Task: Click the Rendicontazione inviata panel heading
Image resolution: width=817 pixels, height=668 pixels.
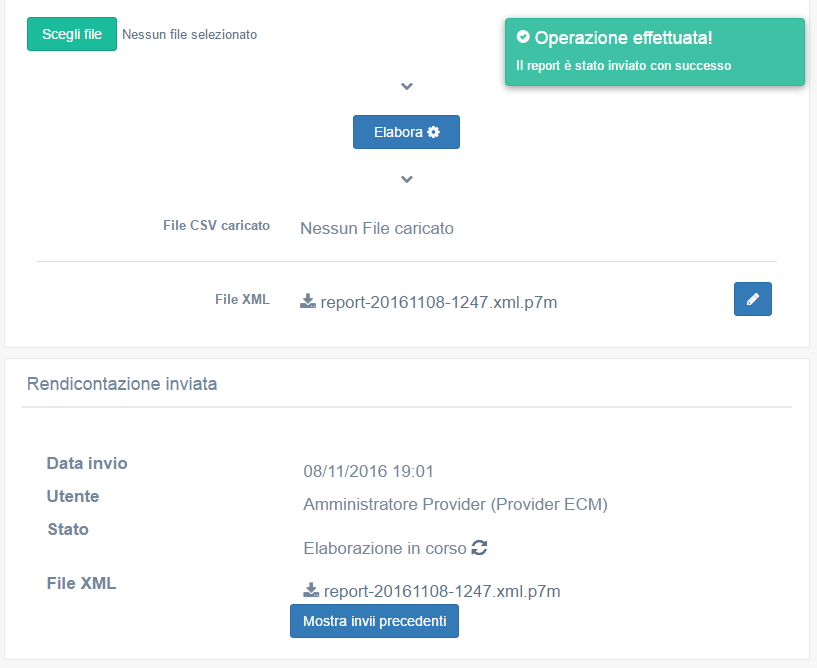Action: click(x=121, y=383)
